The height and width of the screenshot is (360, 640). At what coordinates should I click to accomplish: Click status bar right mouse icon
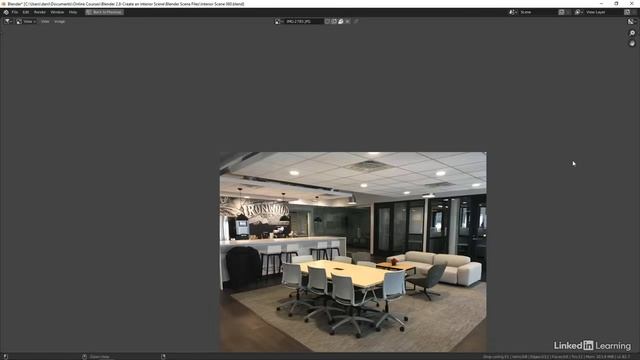pyautogui.click(x=163, y=357)
